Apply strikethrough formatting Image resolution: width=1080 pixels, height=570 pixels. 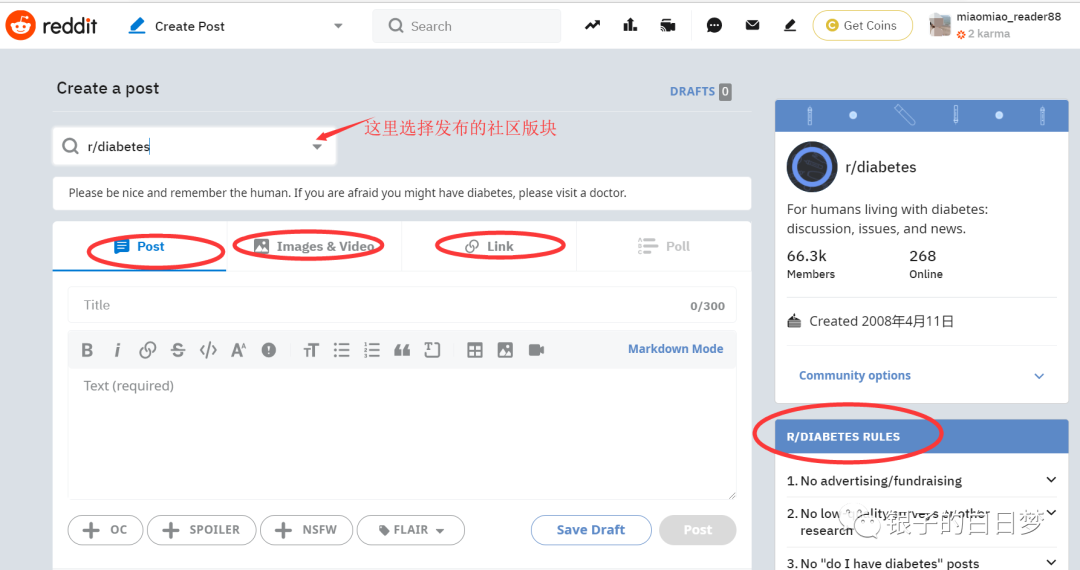click(178, 350)
